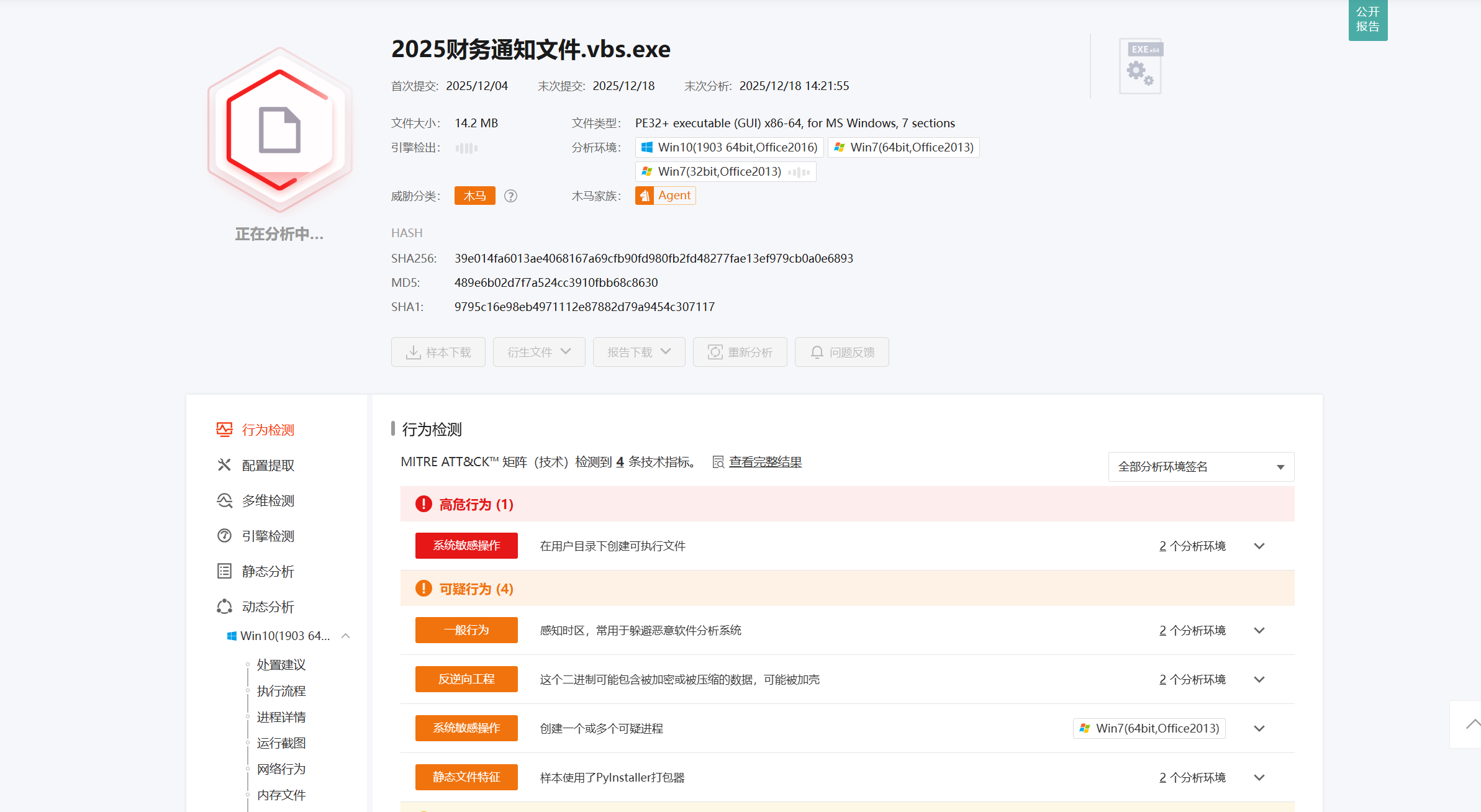
Task: Expand the PyInstaller打包器 row
Action: pos(1259,777)
